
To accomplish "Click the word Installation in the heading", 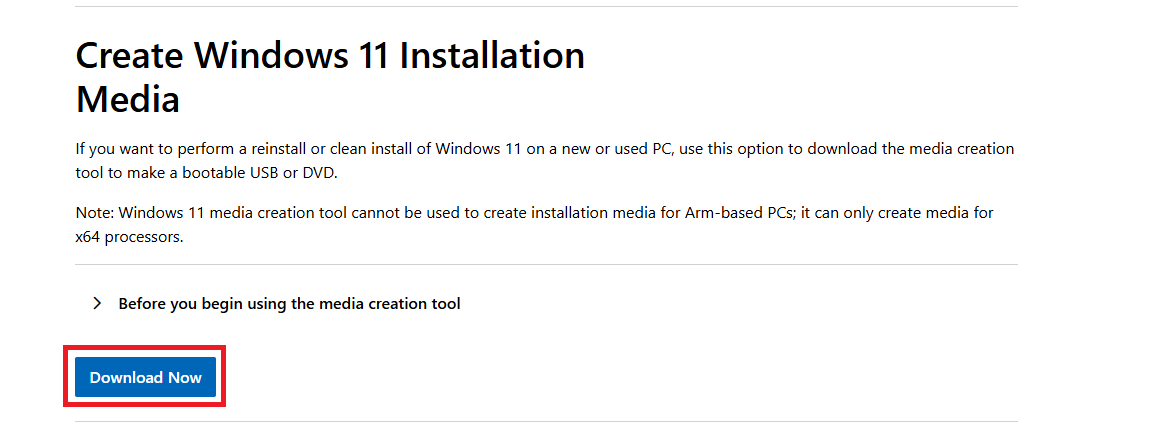I will click(492, 56).
